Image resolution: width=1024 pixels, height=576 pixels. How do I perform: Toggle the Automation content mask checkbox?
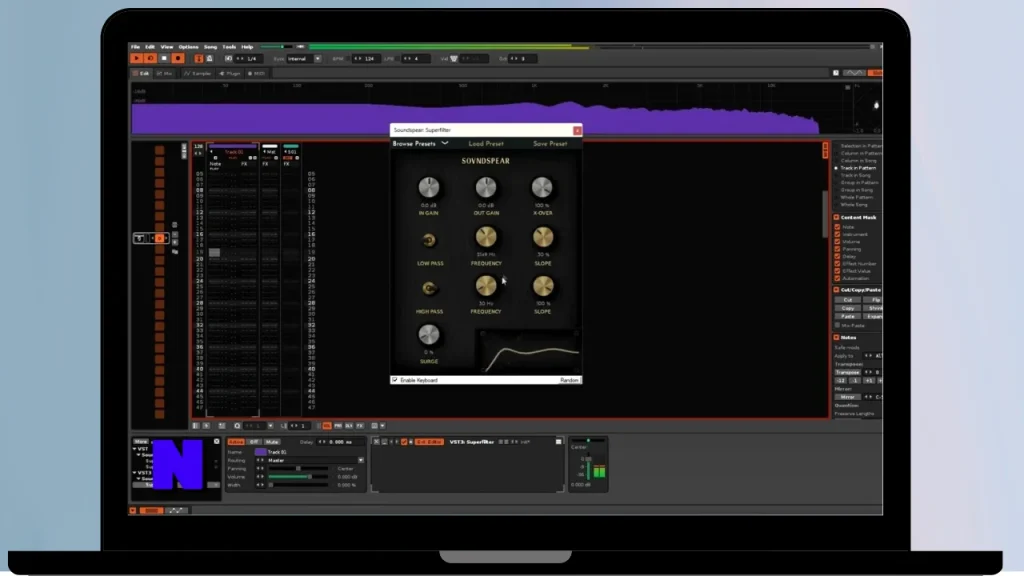coord(837,278)
